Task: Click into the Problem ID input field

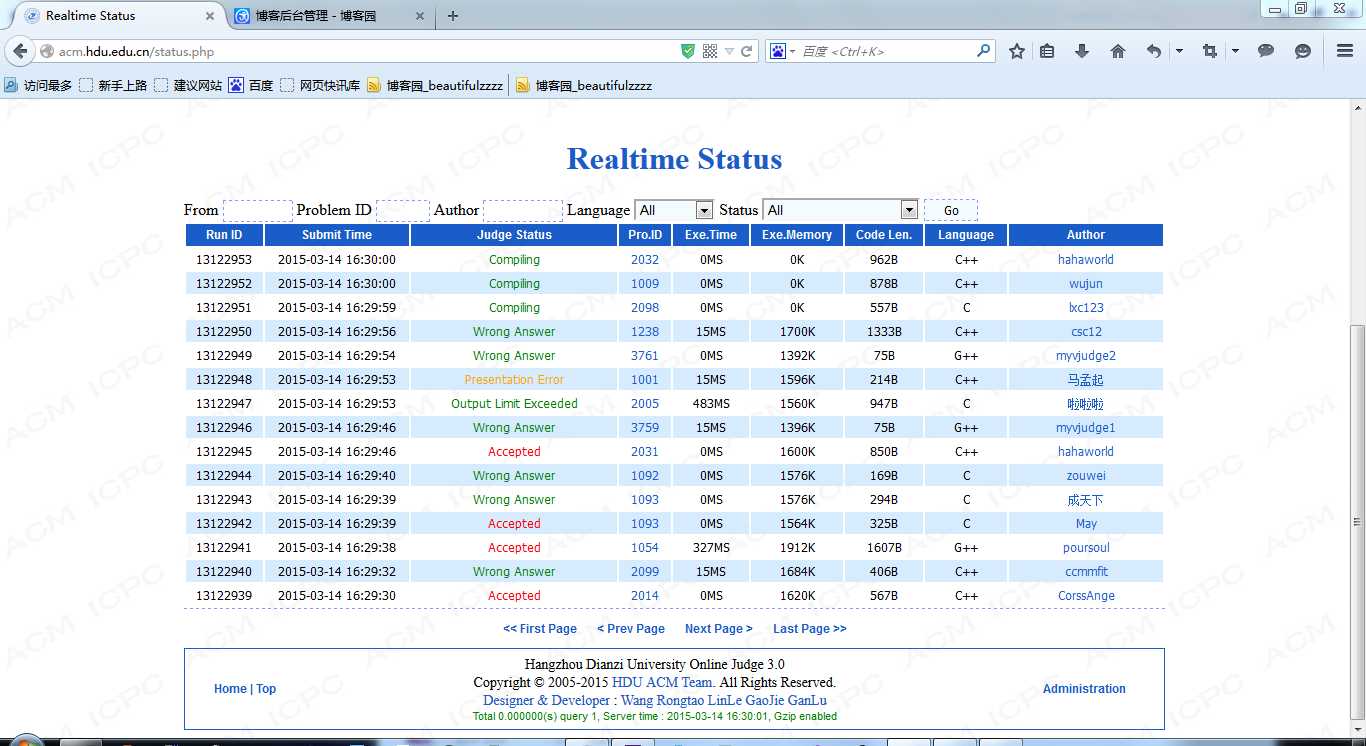Action: (402, 210)
